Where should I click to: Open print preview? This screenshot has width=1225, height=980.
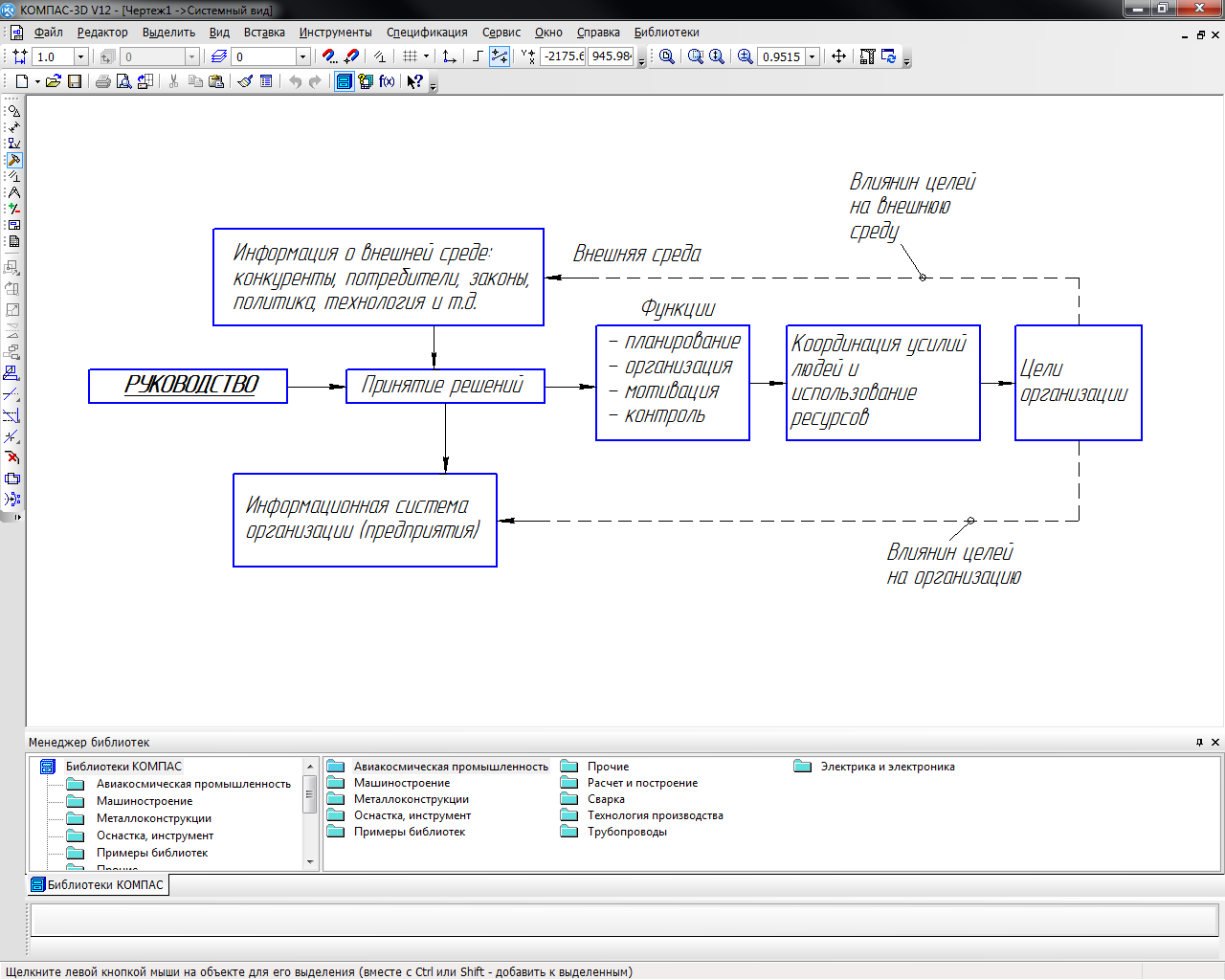[123, 81]
